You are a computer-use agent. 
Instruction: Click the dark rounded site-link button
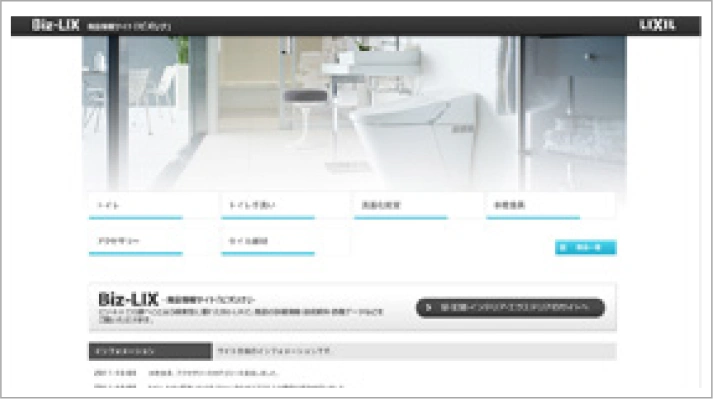tap(510, 308)
